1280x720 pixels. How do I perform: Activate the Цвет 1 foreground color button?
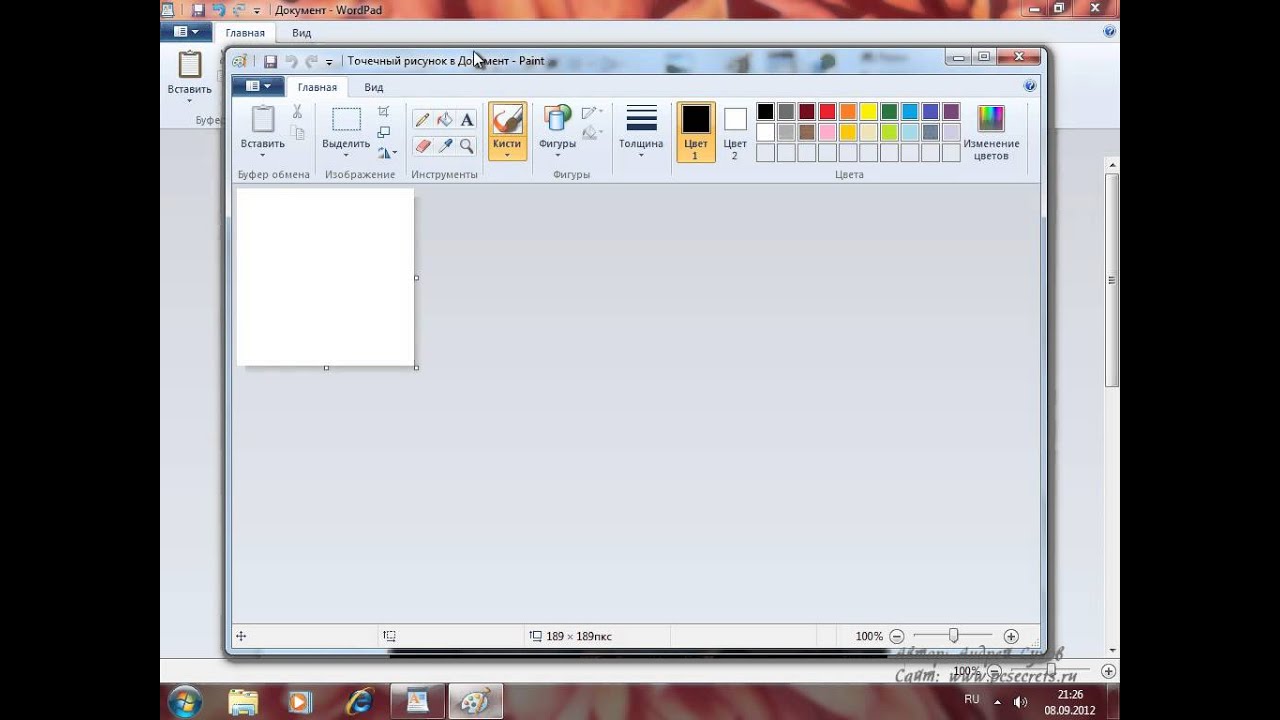[x=695, y=132]
